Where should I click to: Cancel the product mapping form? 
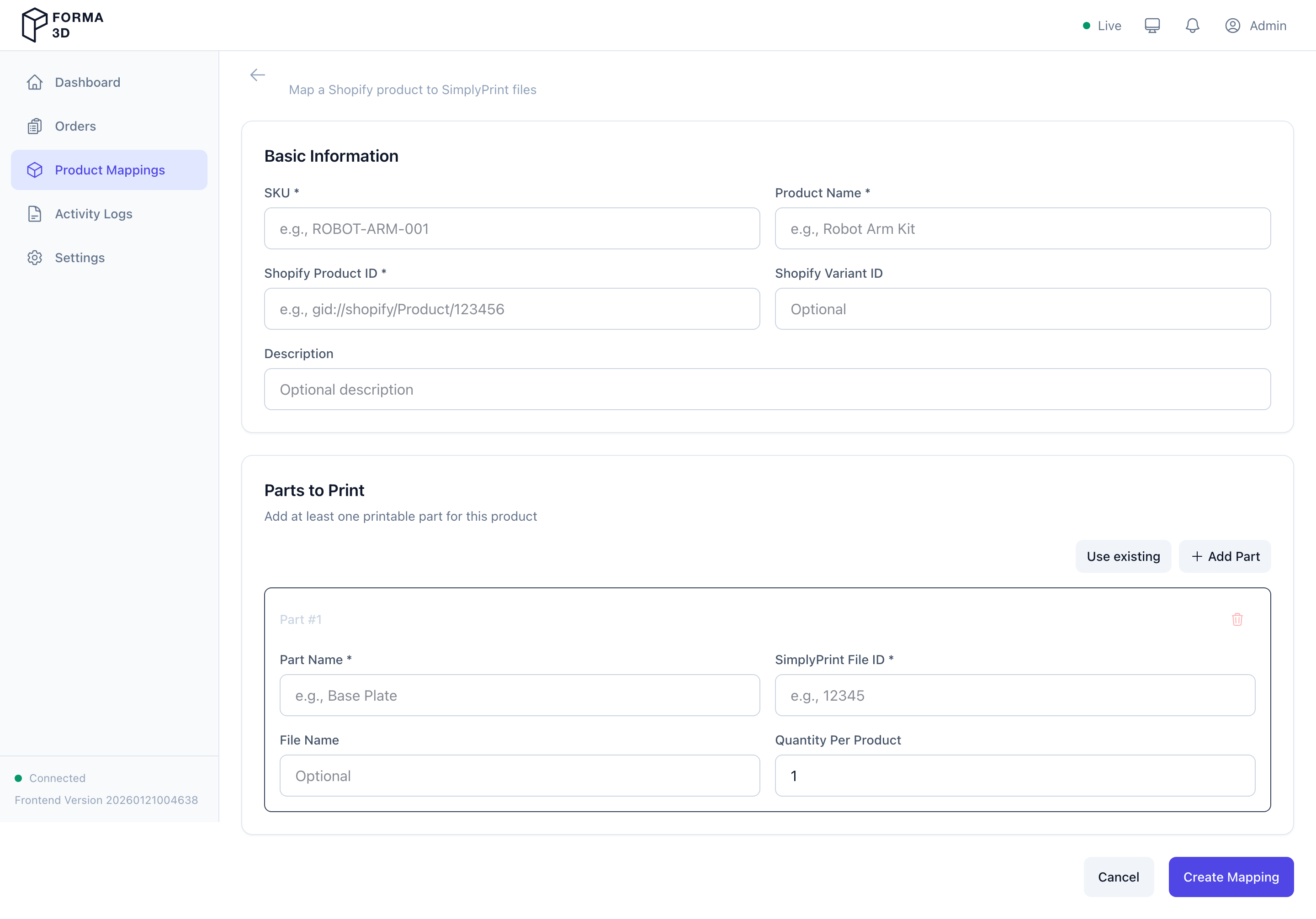(x=1118, y=877)
